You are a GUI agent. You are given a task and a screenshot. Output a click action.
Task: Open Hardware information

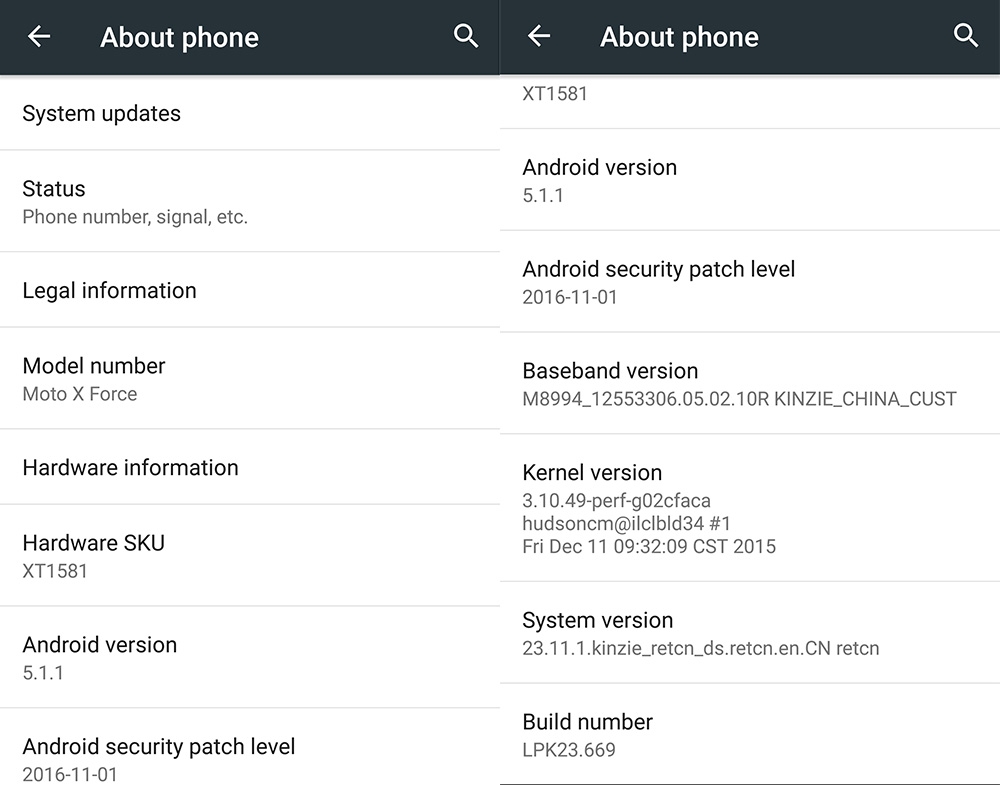(249, 467)
